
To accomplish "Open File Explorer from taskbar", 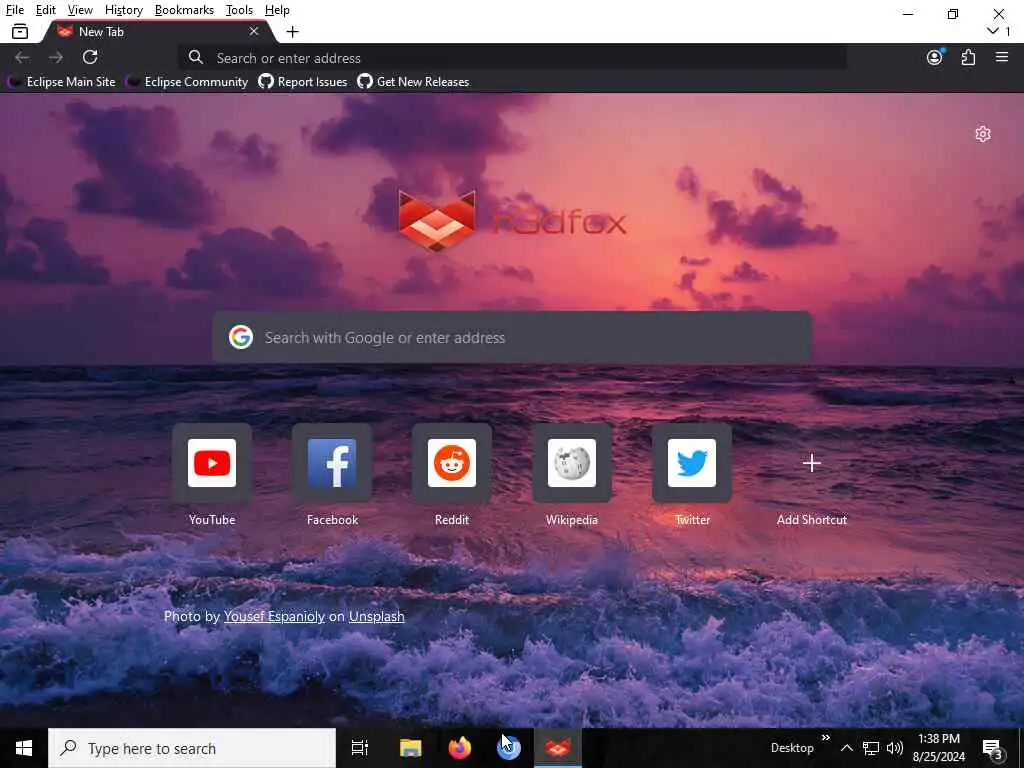I will click(x=411, y=748).
